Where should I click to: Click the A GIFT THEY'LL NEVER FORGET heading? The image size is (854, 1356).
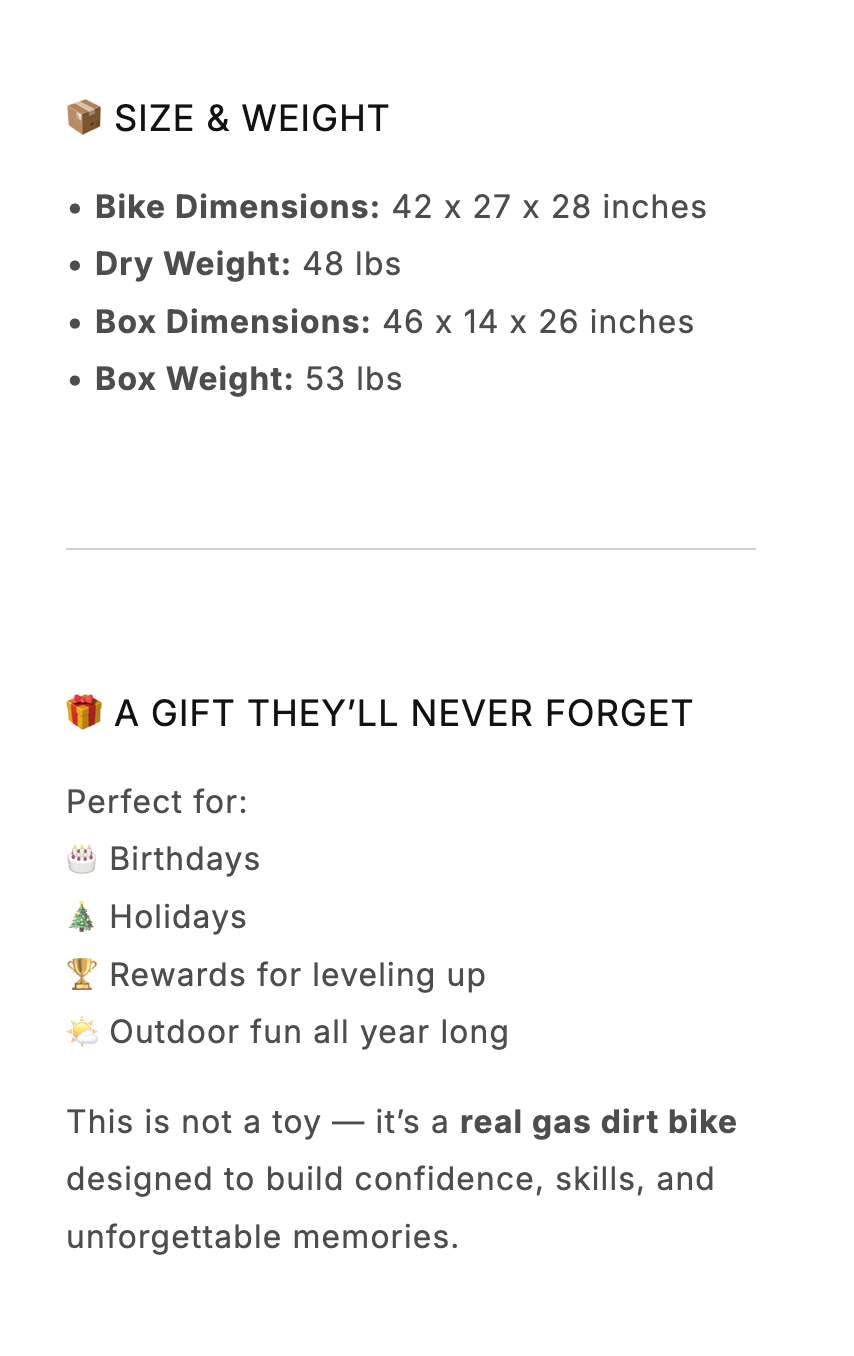click(403, 713)
